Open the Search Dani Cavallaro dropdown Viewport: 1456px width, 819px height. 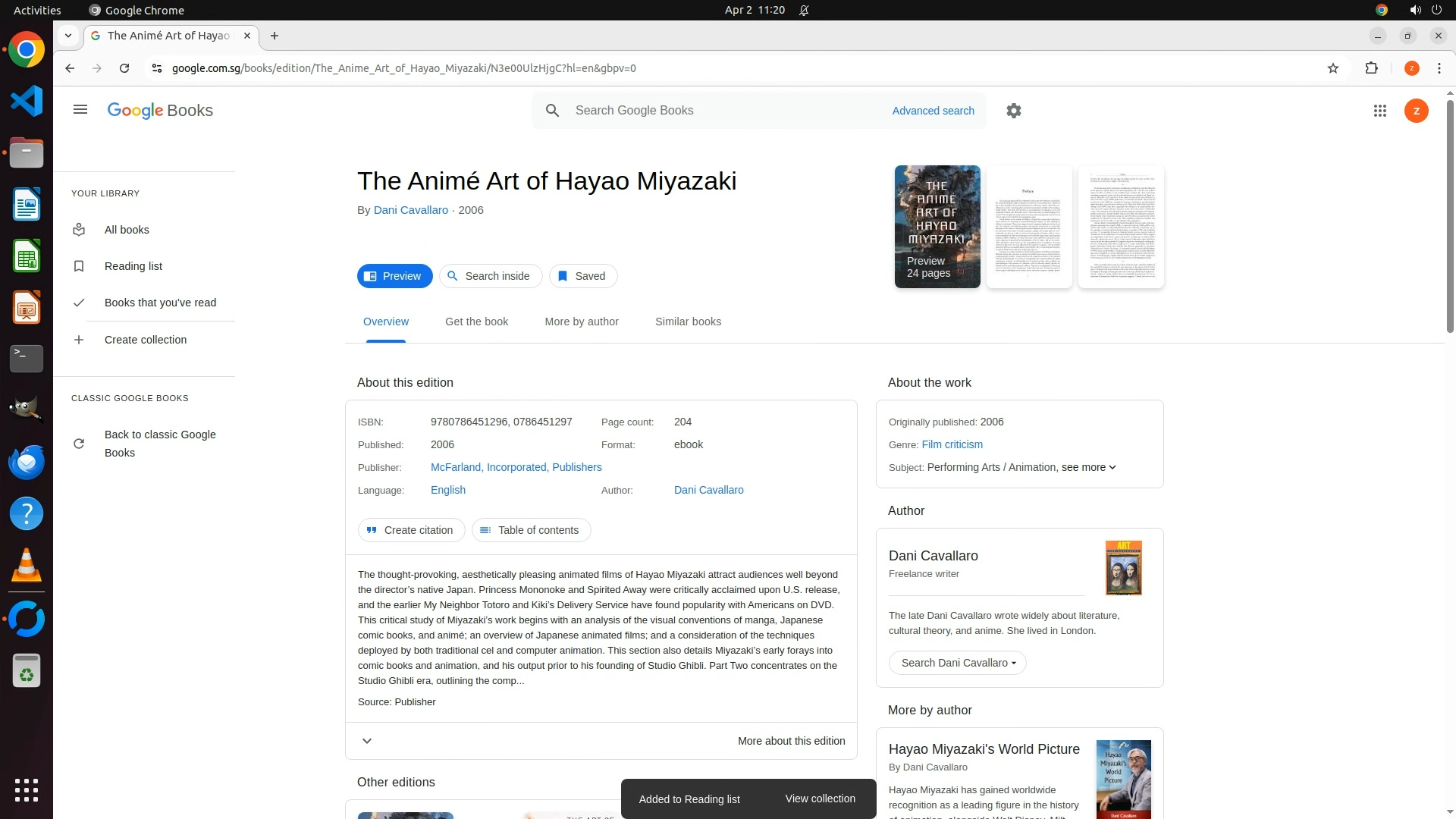click(957, 663)
